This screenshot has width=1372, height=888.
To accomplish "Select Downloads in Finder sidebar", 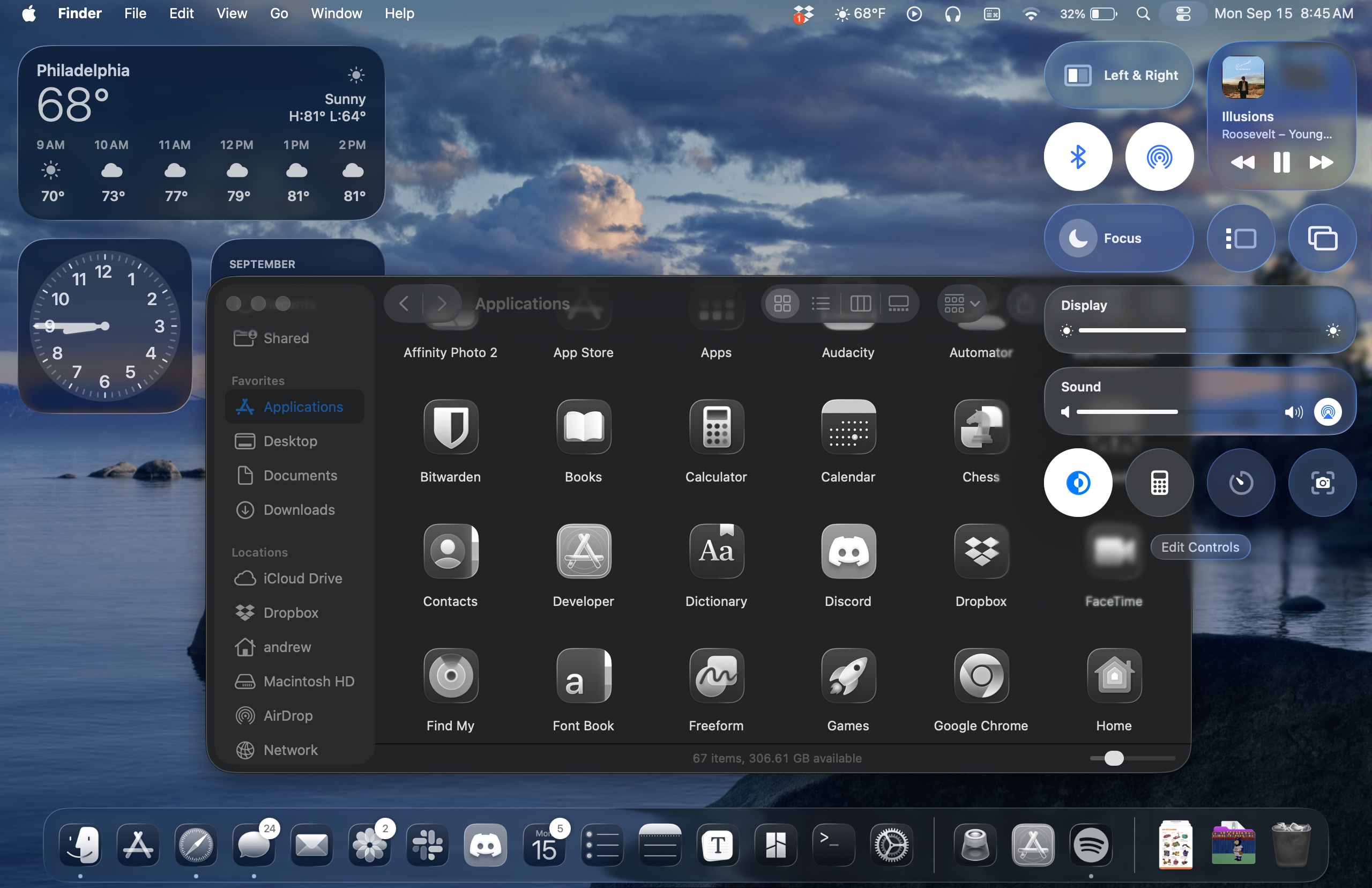I will [x=299, y=510].
